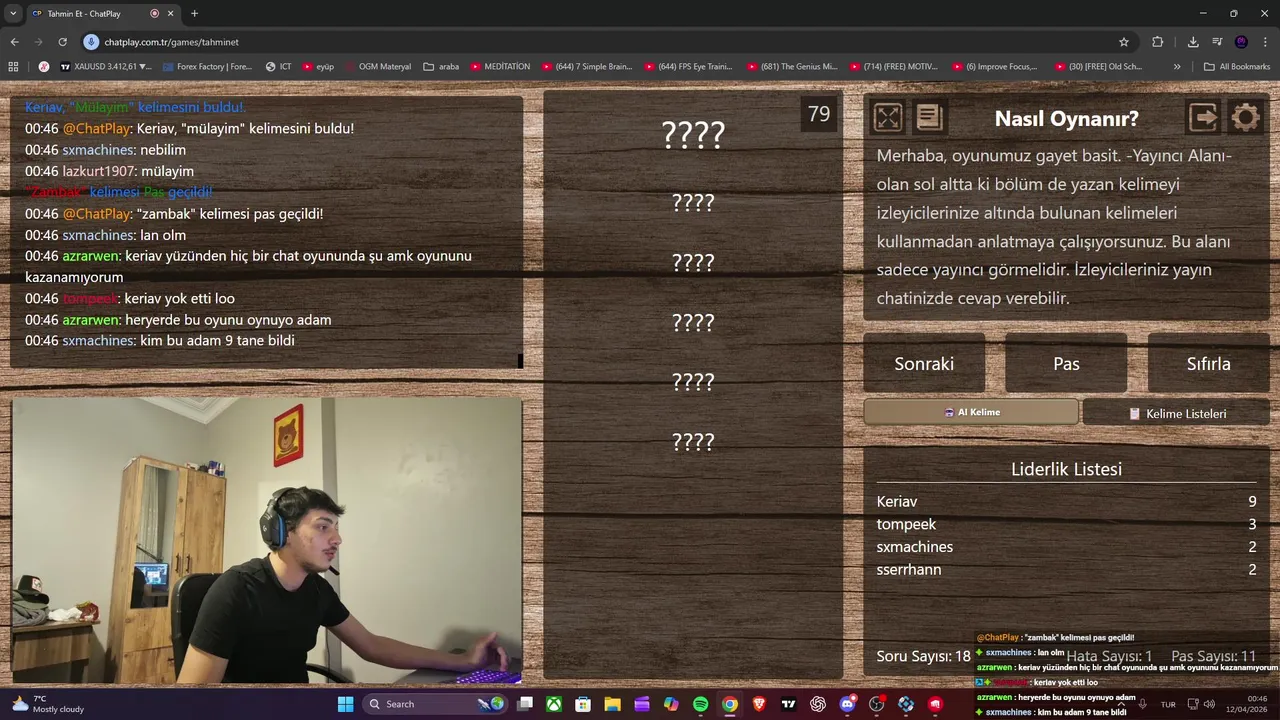Image resolution: width=1280 pixels, height=720 pixels.
Task: Open the media control toolbar icon
Action: pyautogui.click(x=1217, y=42)
